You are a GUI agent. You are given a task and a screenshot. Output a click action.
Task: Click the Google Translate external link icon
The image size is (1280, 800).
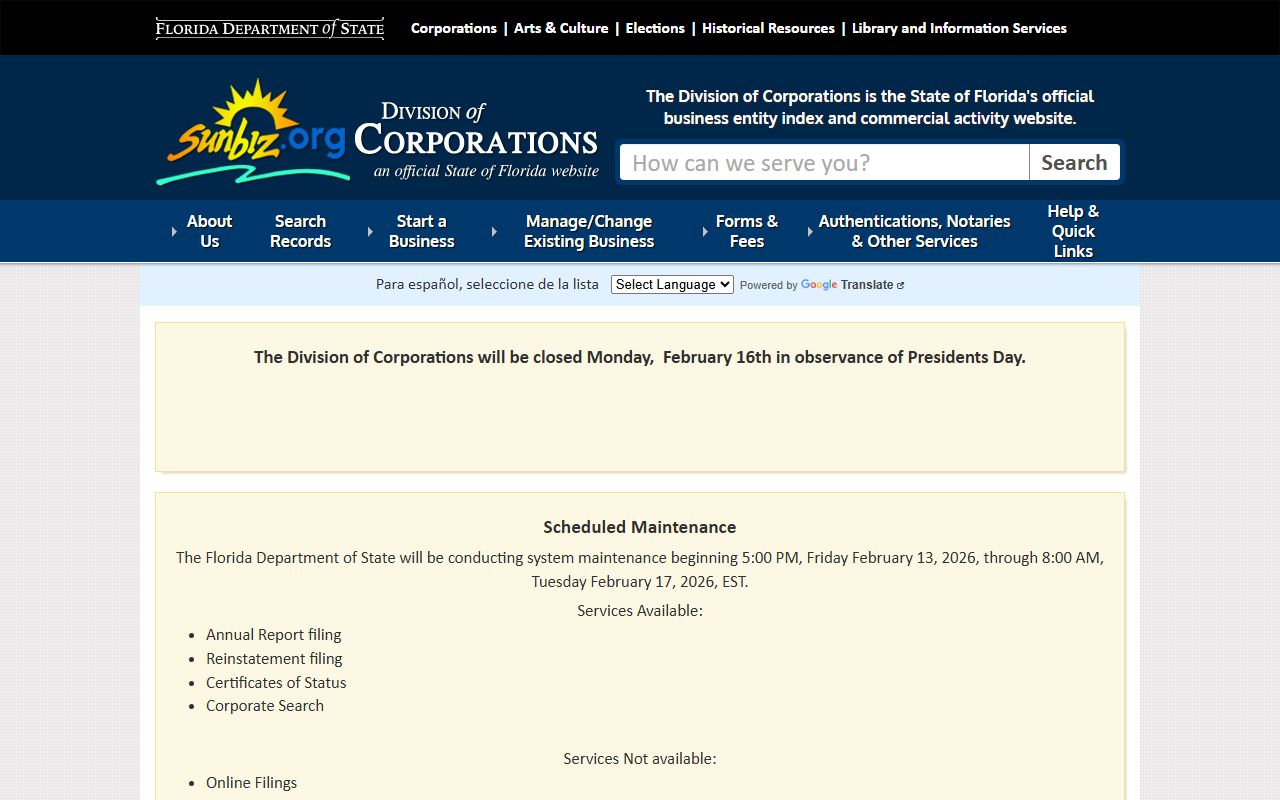click(901, 285)
